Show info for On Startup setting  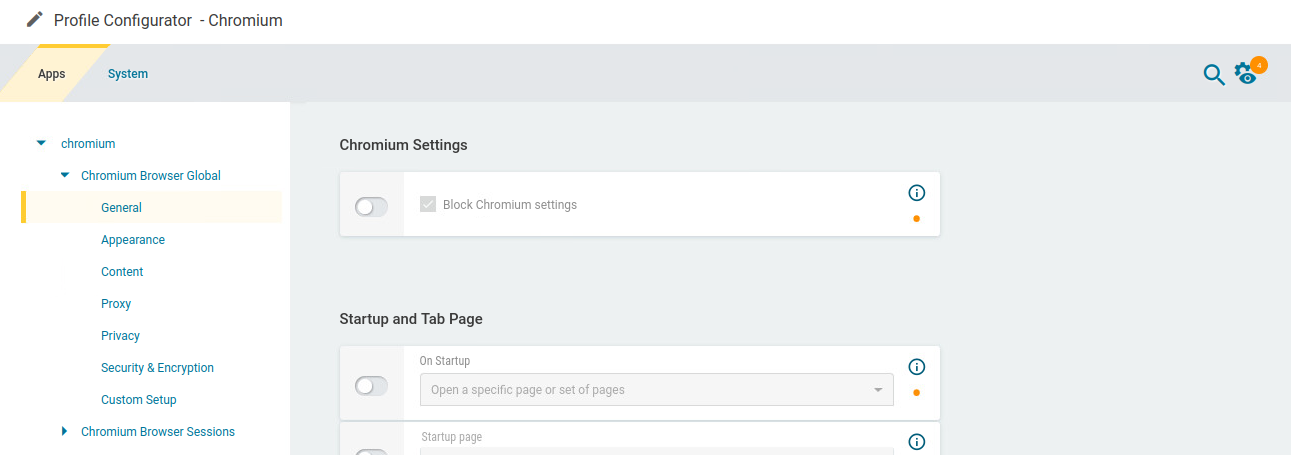point(917,367)
